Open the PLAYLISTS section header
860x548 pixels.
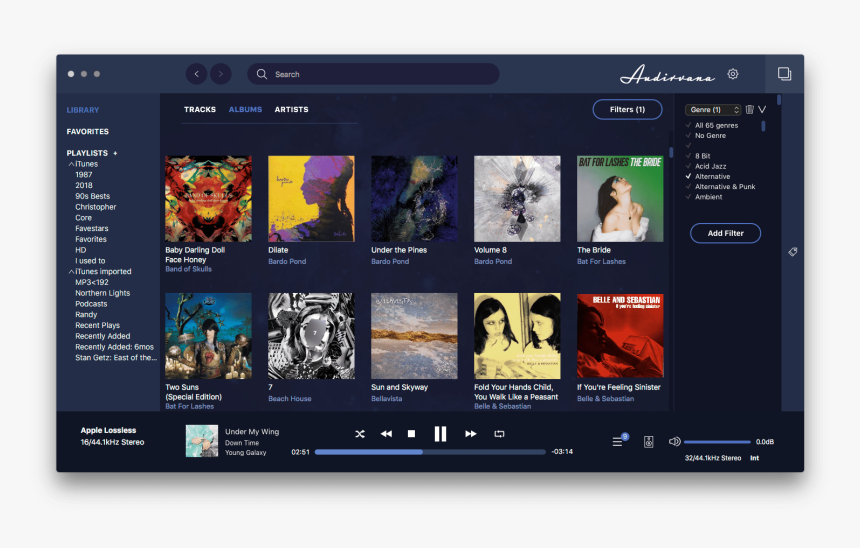(87, 153)
